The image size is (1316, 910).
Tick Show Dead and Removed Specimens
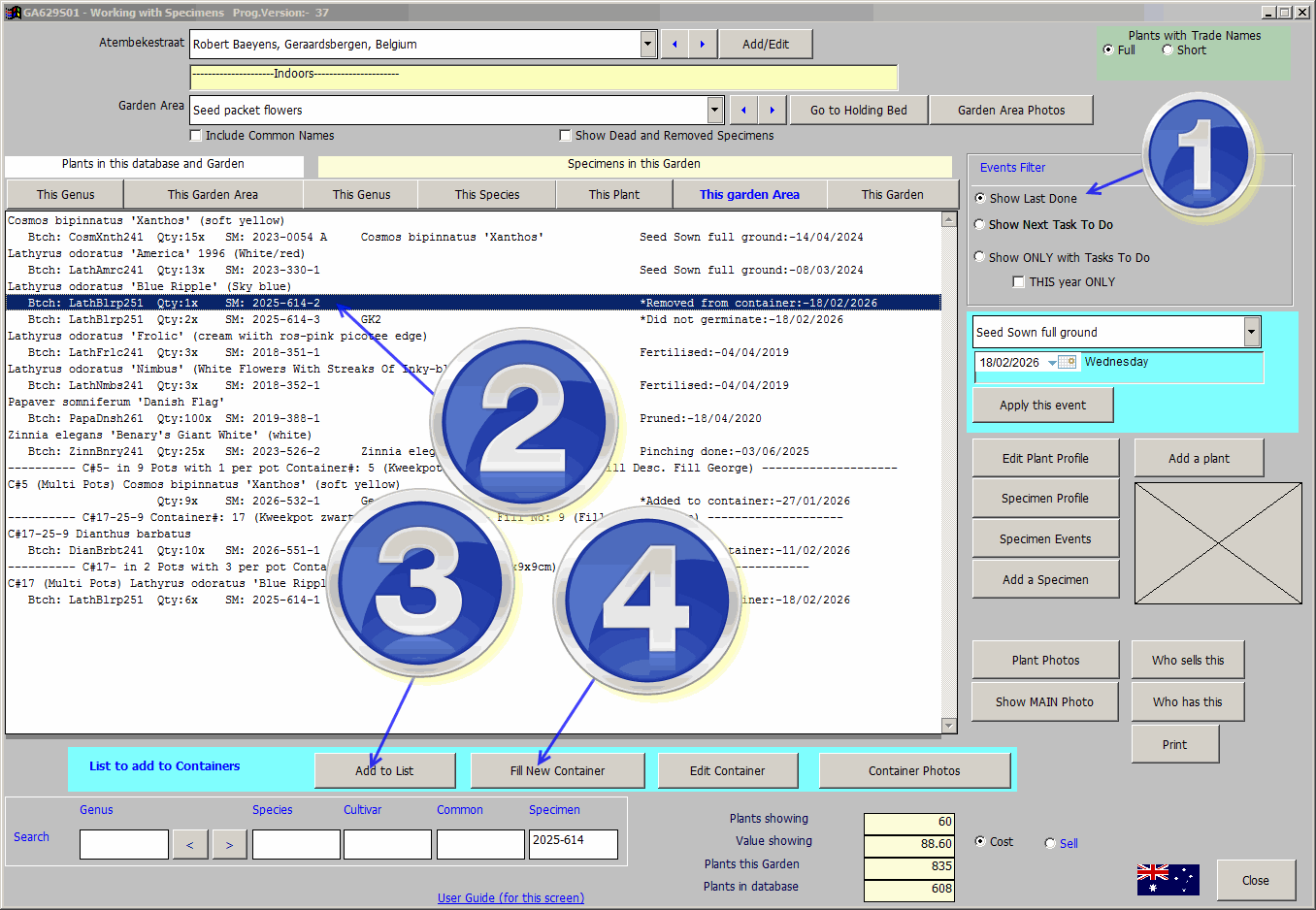566,136
